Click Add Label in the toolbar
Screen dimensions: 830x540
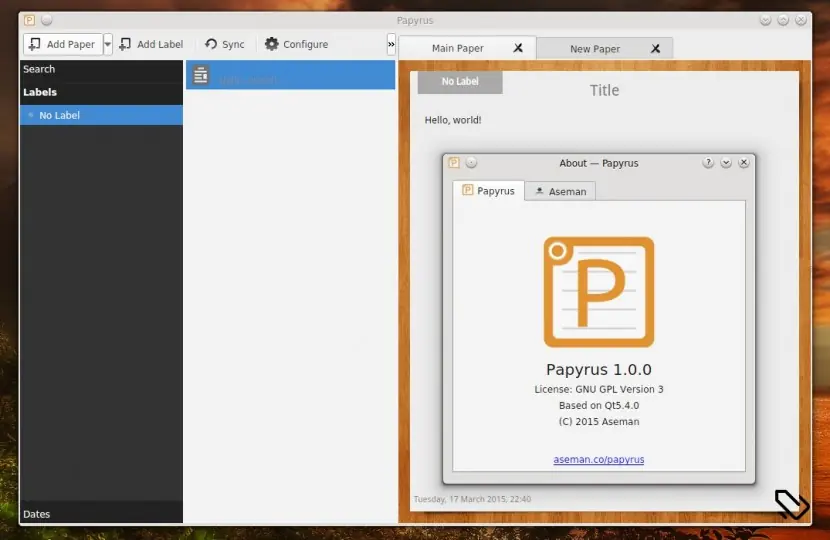(151, 44)
